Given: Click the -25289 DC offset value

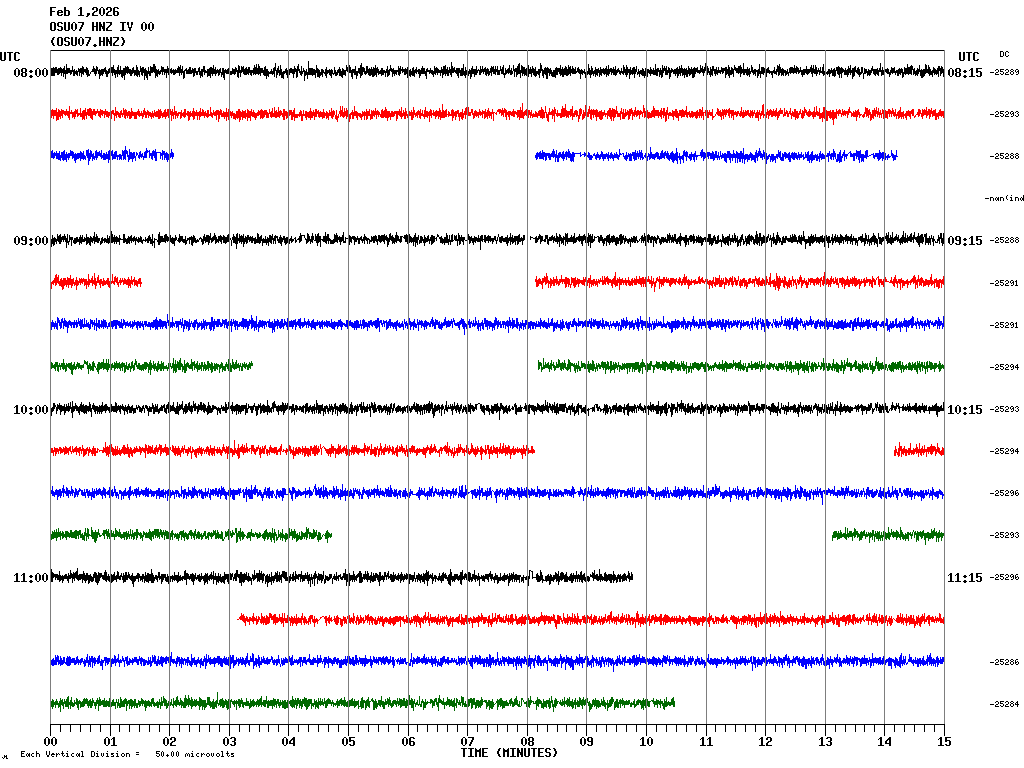Looking at the screenshot, I should pyautogui.click(x=1004, y=73).
